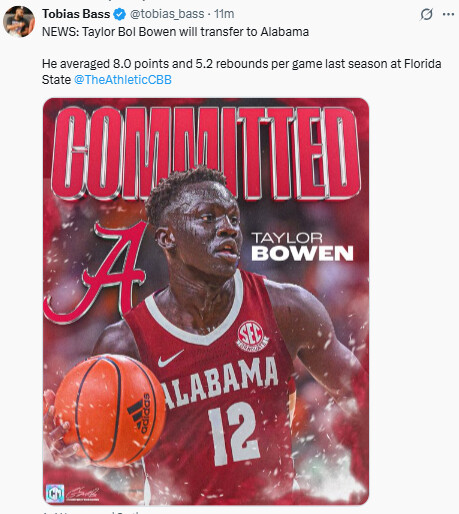Image resolution: width=459 pixels, height=514 pixels.
Task: Open Tobias Bass profile avatar
Action: [x=19, y=21]
